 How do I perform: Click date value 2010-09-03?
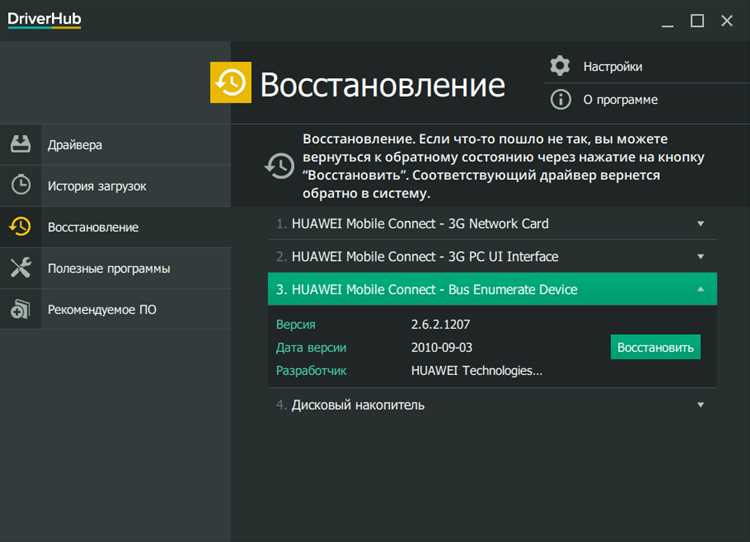coord(441,347)
